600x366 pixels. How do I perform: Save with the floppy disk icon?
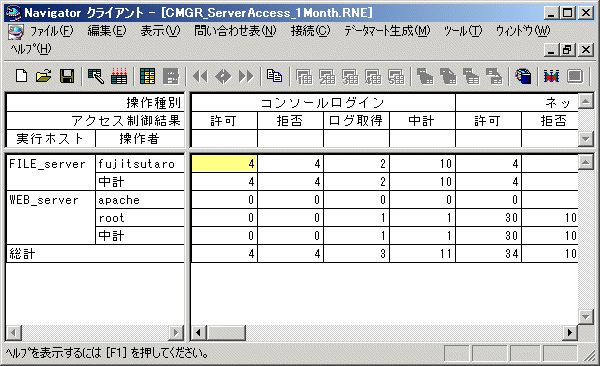[67, 76]
